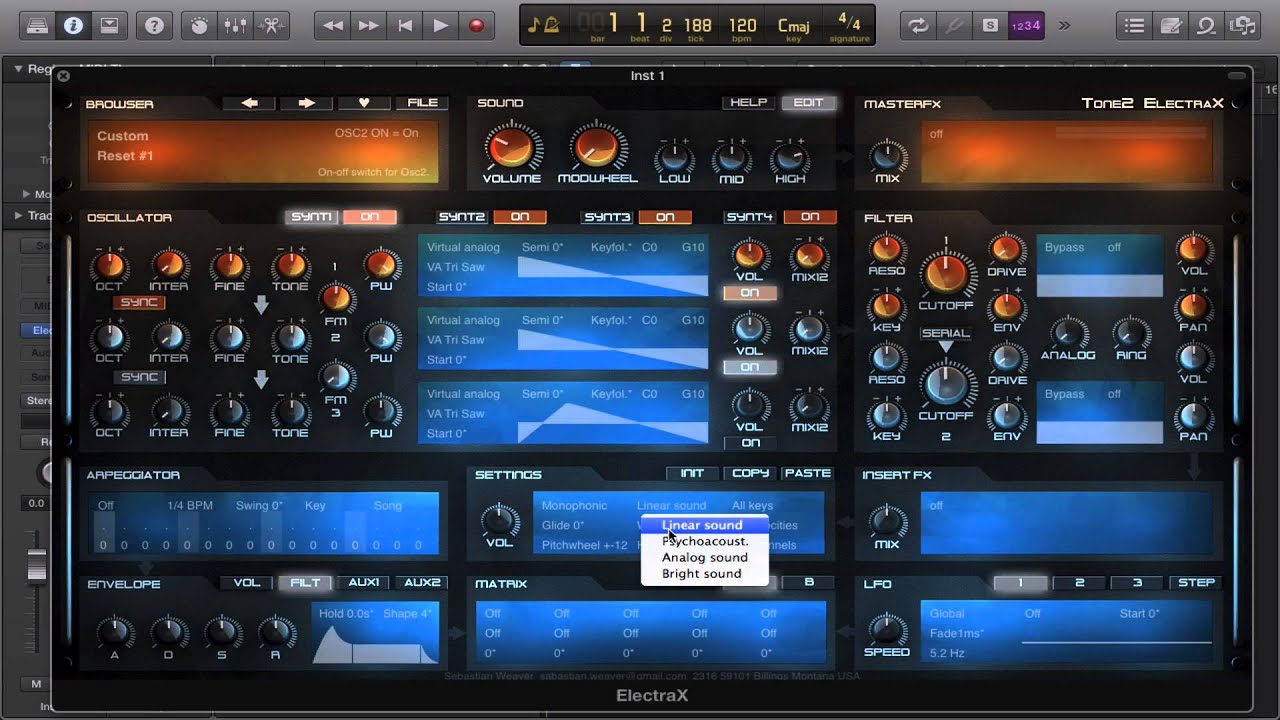Click the Settings COPY button
The width and height of the screenshot is (1280, 720).
pos(750,473)
